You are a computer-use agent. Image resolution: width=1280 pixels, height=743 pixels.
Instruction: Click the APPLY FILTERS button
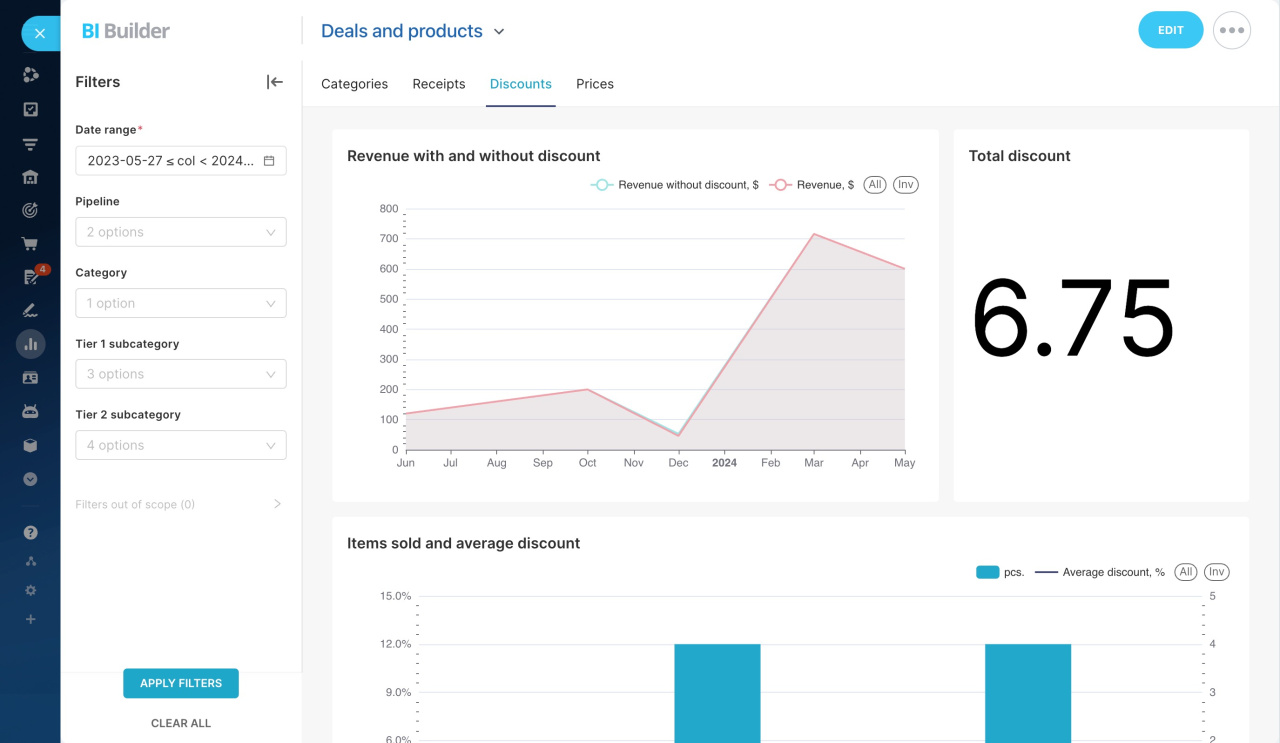coord(181,683)
